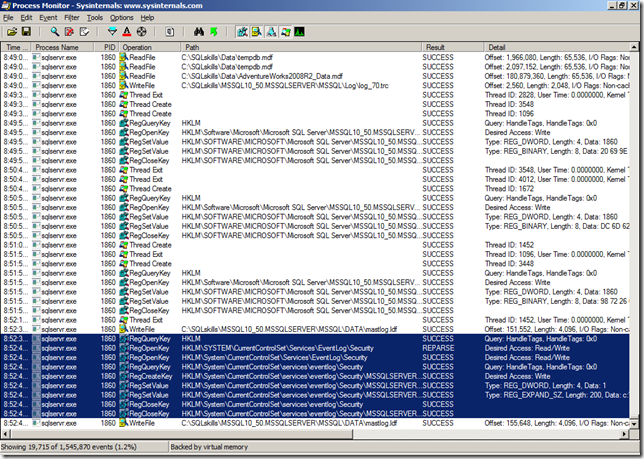Click detail 'Thread ID: 1672'
This screenshot has height=459, width=644.
tap(509, 189)
